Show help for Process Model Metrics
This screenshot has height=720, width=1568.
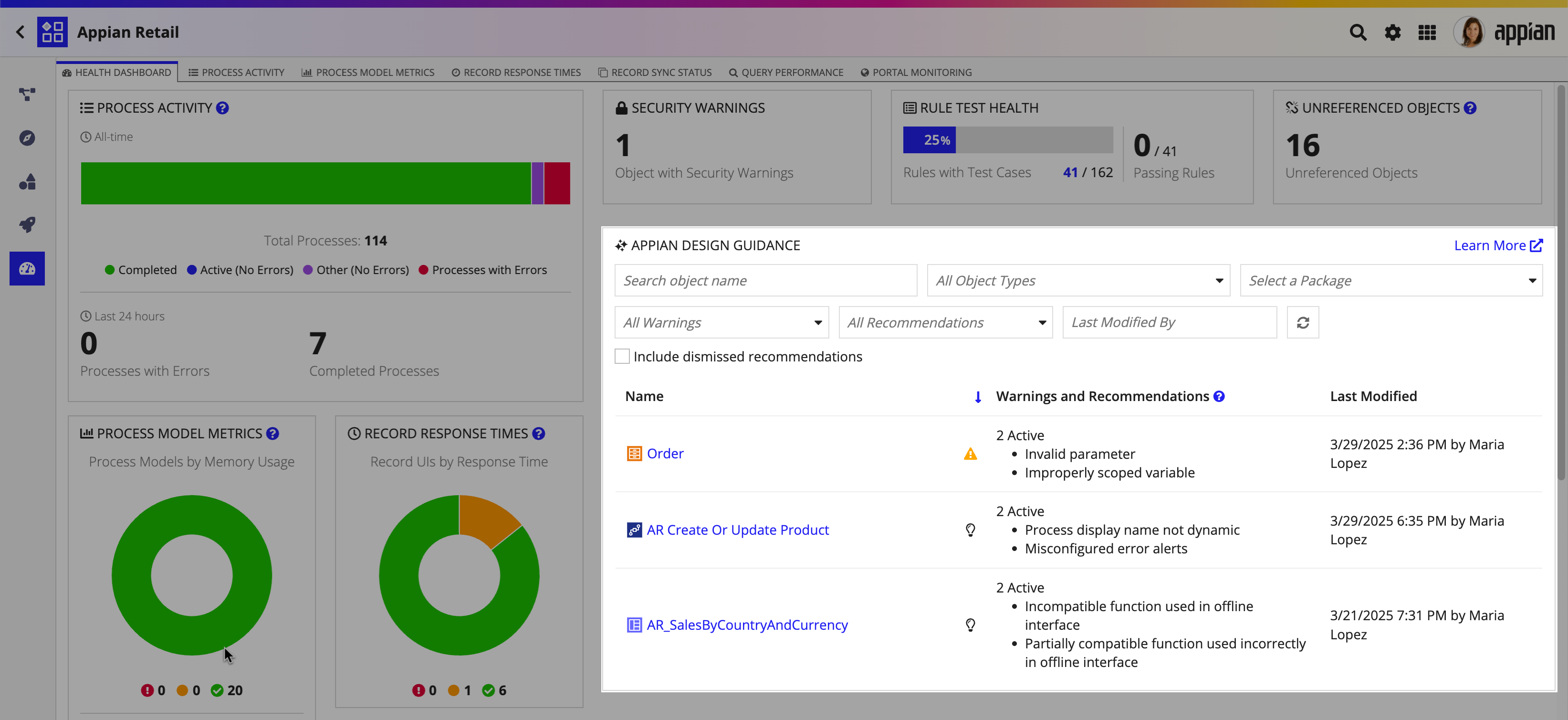(x=272, y=433)
